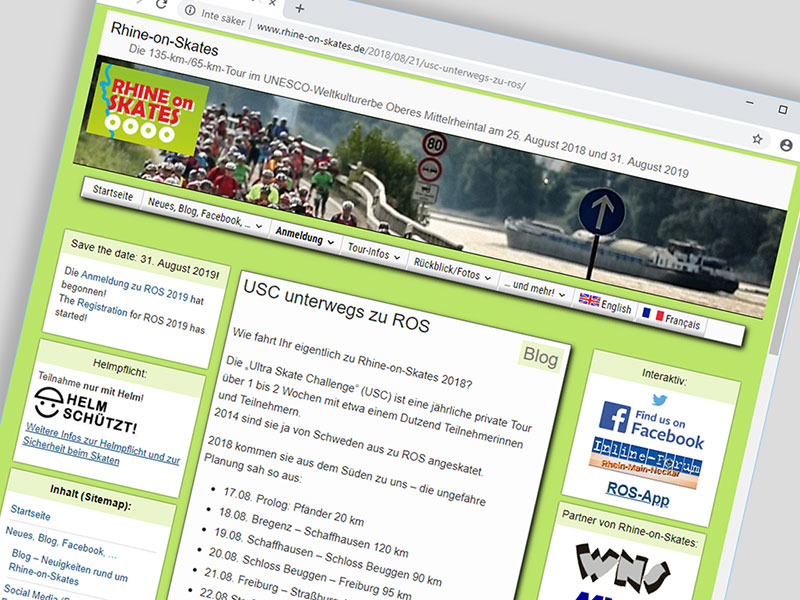Viewport: 800px width, 600px height.
Task: Click the 'Helm schützt!' helmet logo
Action: pyautogui.click(x=86, y=410)
